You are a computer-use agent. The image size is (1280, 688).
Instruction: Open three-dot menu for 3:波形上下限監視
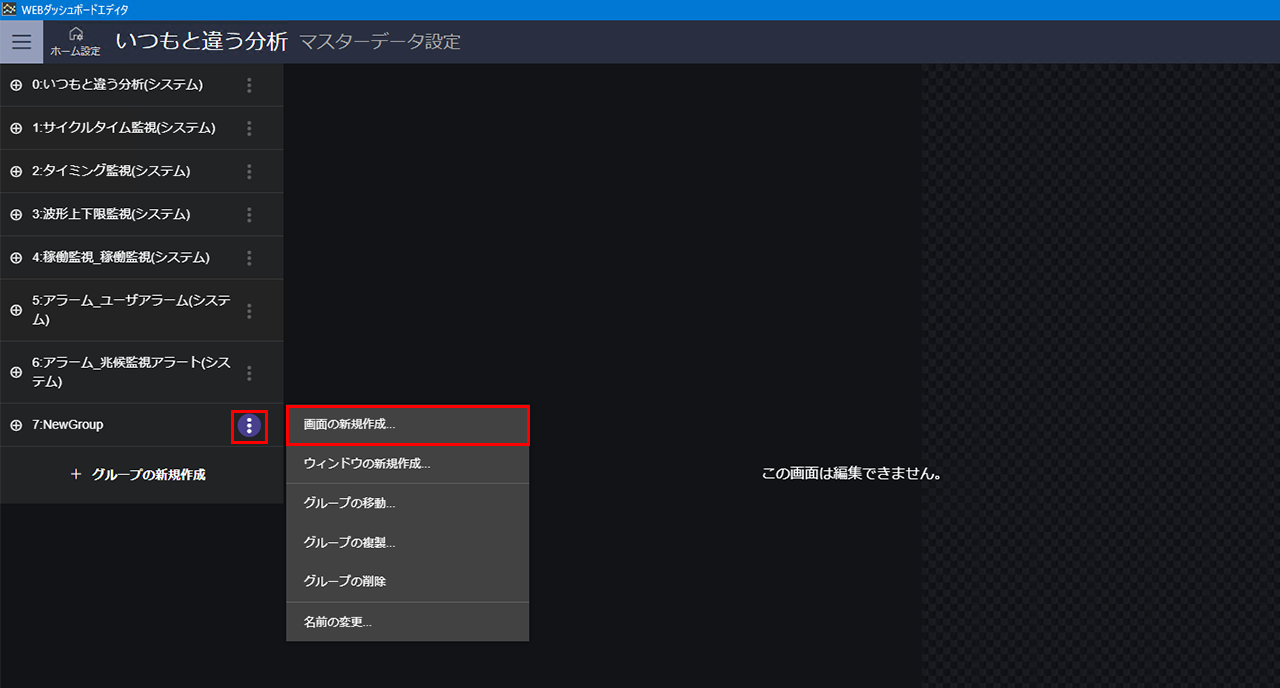coord(249,215)
